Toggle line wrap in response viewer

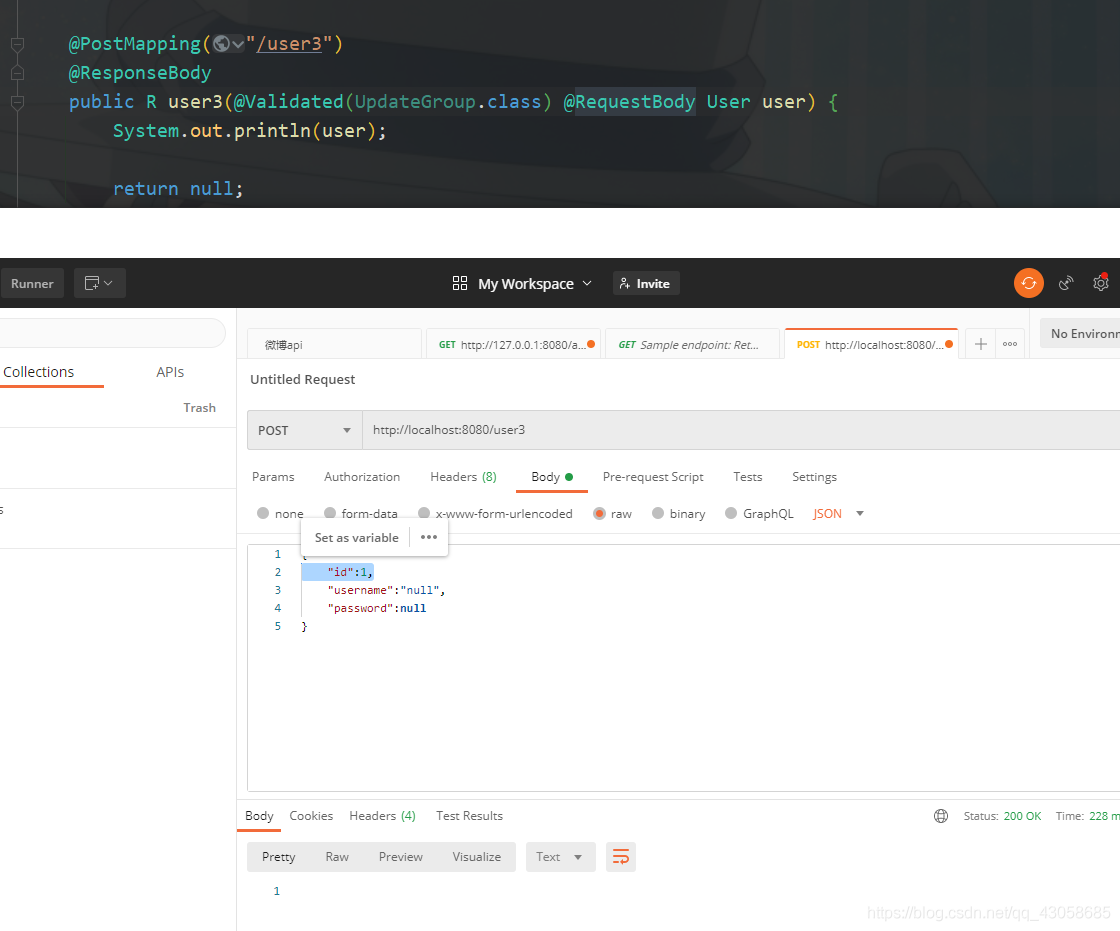(621, 857)
